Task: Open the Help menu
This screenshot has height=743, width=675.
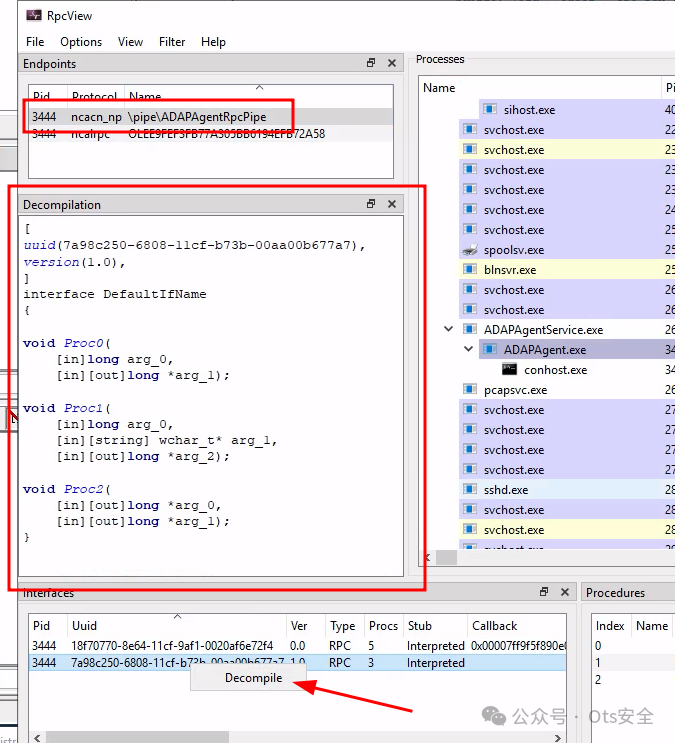Action: (213, 42)
